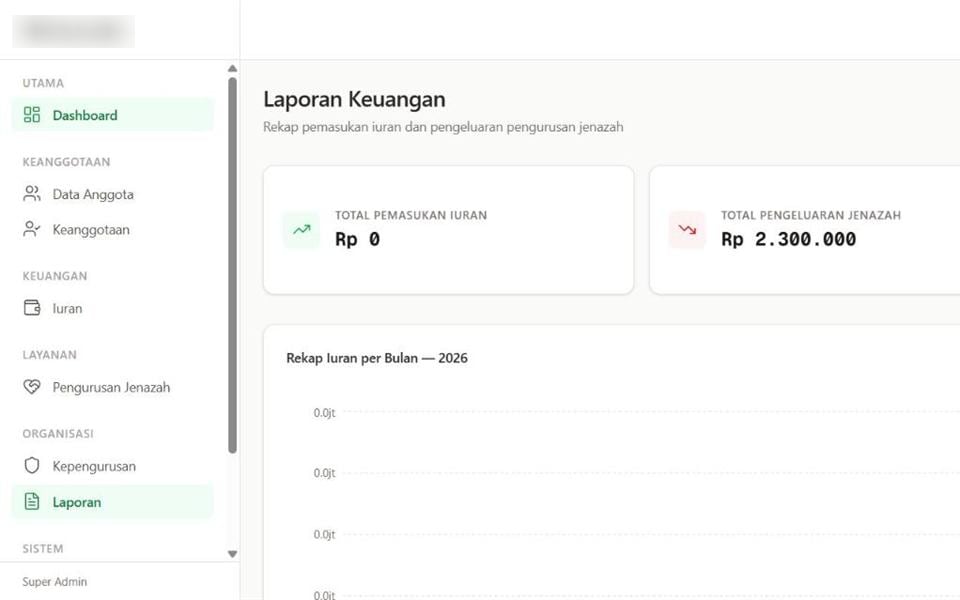
Task: Click the Kepengurusan shield icon
Action: [32, 465]
